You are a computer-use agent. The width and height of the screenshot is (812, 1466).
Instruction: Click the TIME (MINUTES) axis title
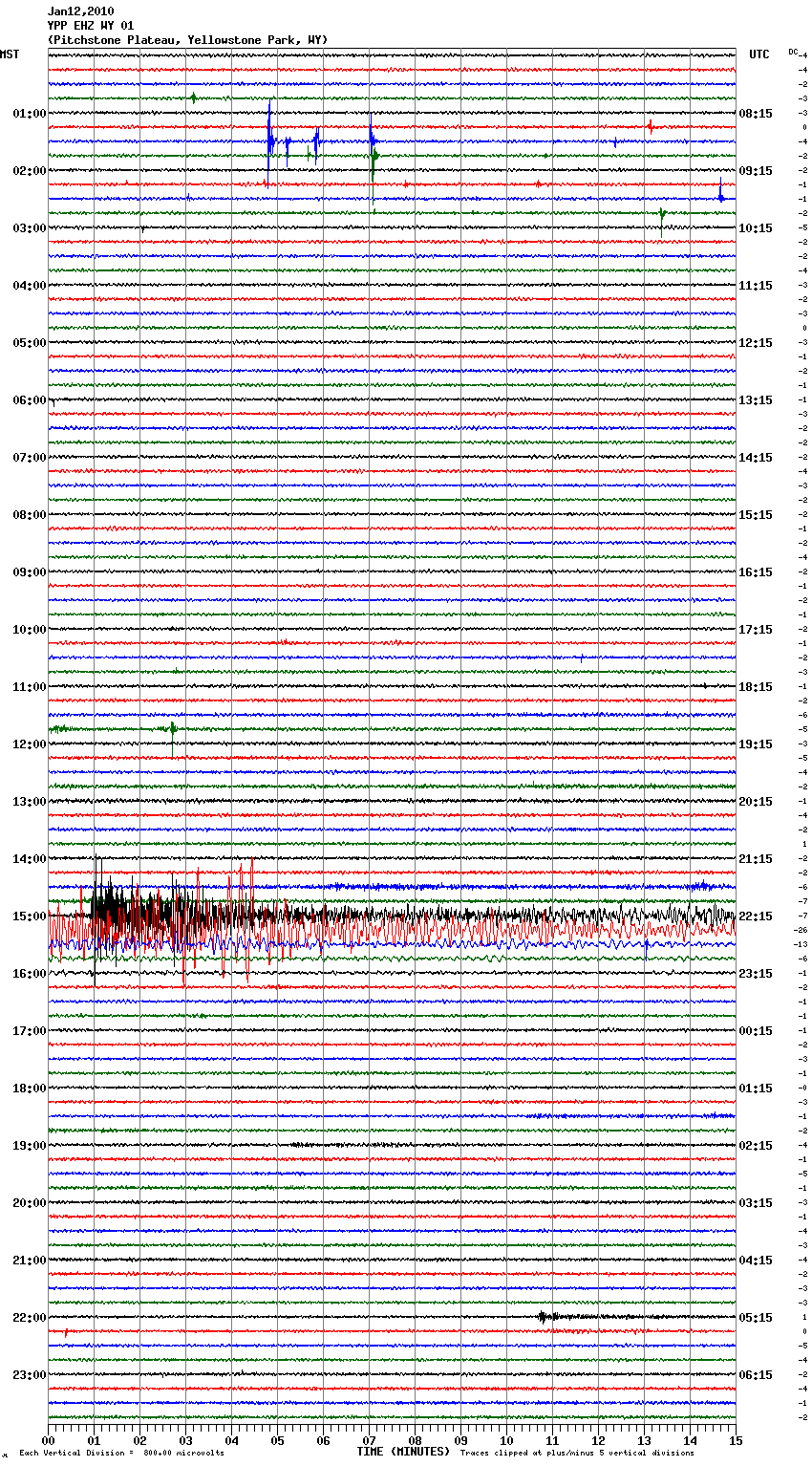403,1452
